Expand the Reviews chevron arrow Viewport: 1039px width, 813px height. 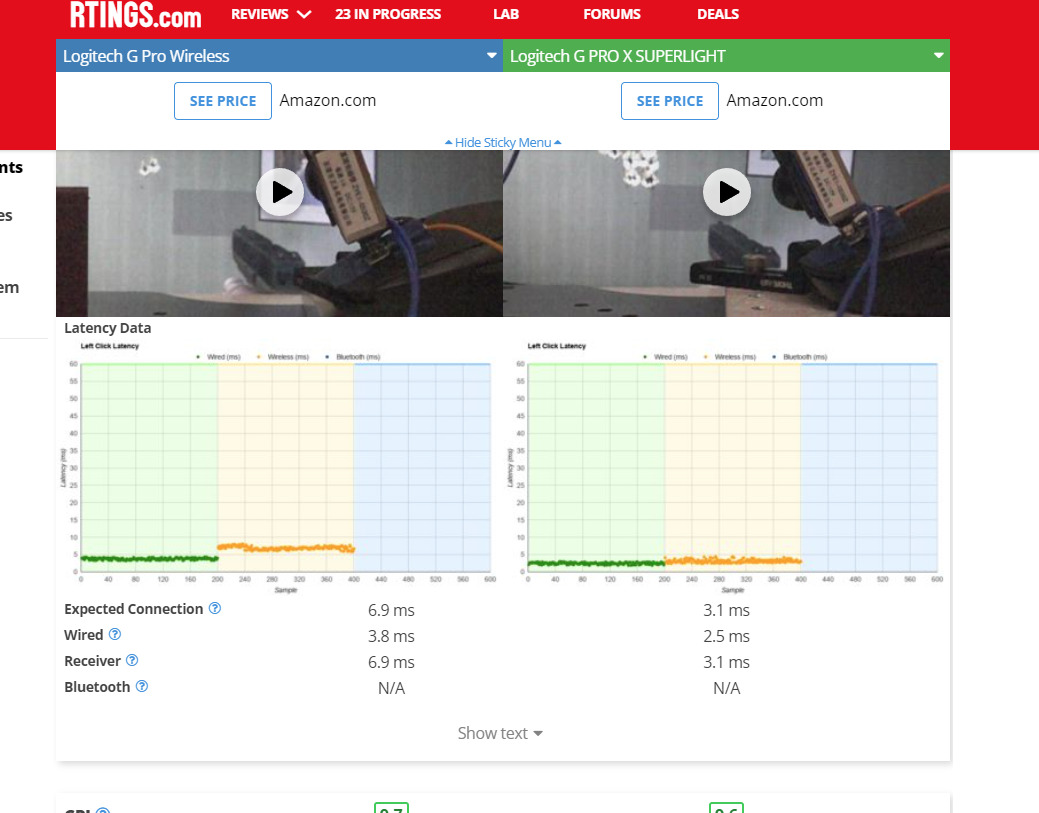click(x=304, y=15)
